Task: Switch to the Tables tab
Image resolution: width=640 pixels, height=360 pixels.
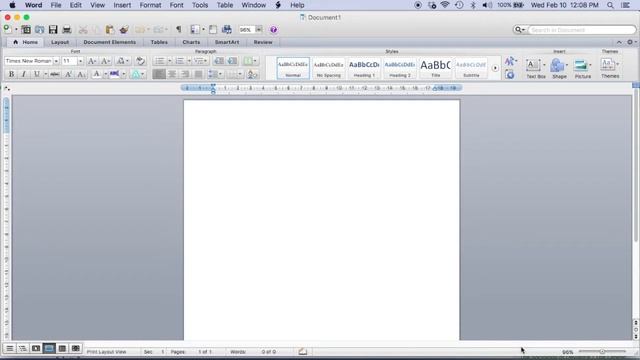Action: (x=159, y=42)
